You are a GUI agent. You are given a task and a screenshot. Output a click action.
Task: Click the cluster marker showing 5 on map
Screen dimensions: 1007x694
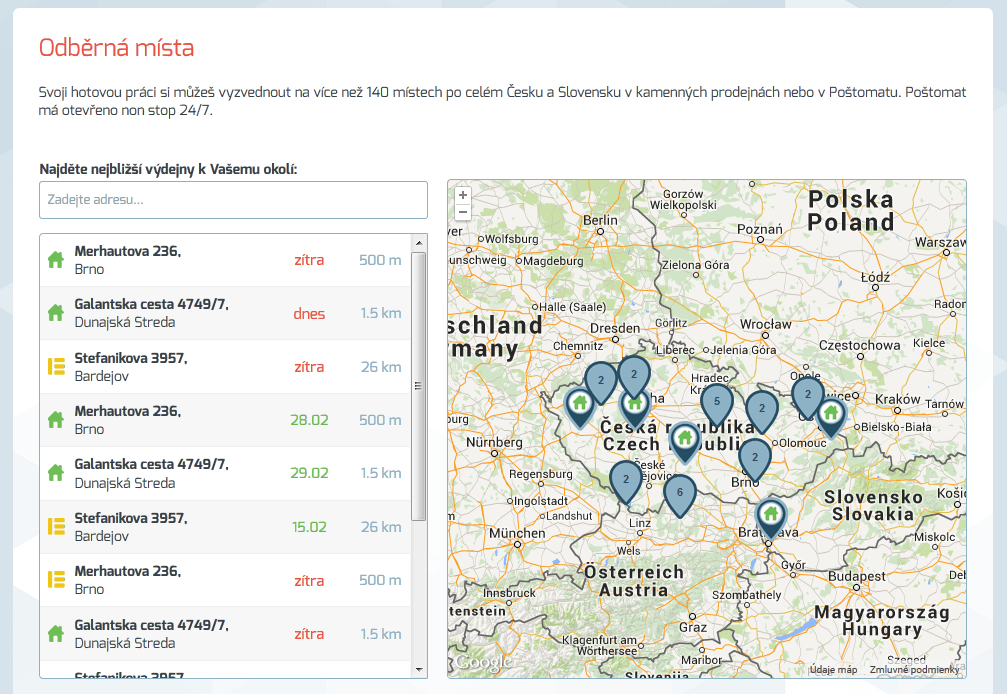[x=717, y=404]
